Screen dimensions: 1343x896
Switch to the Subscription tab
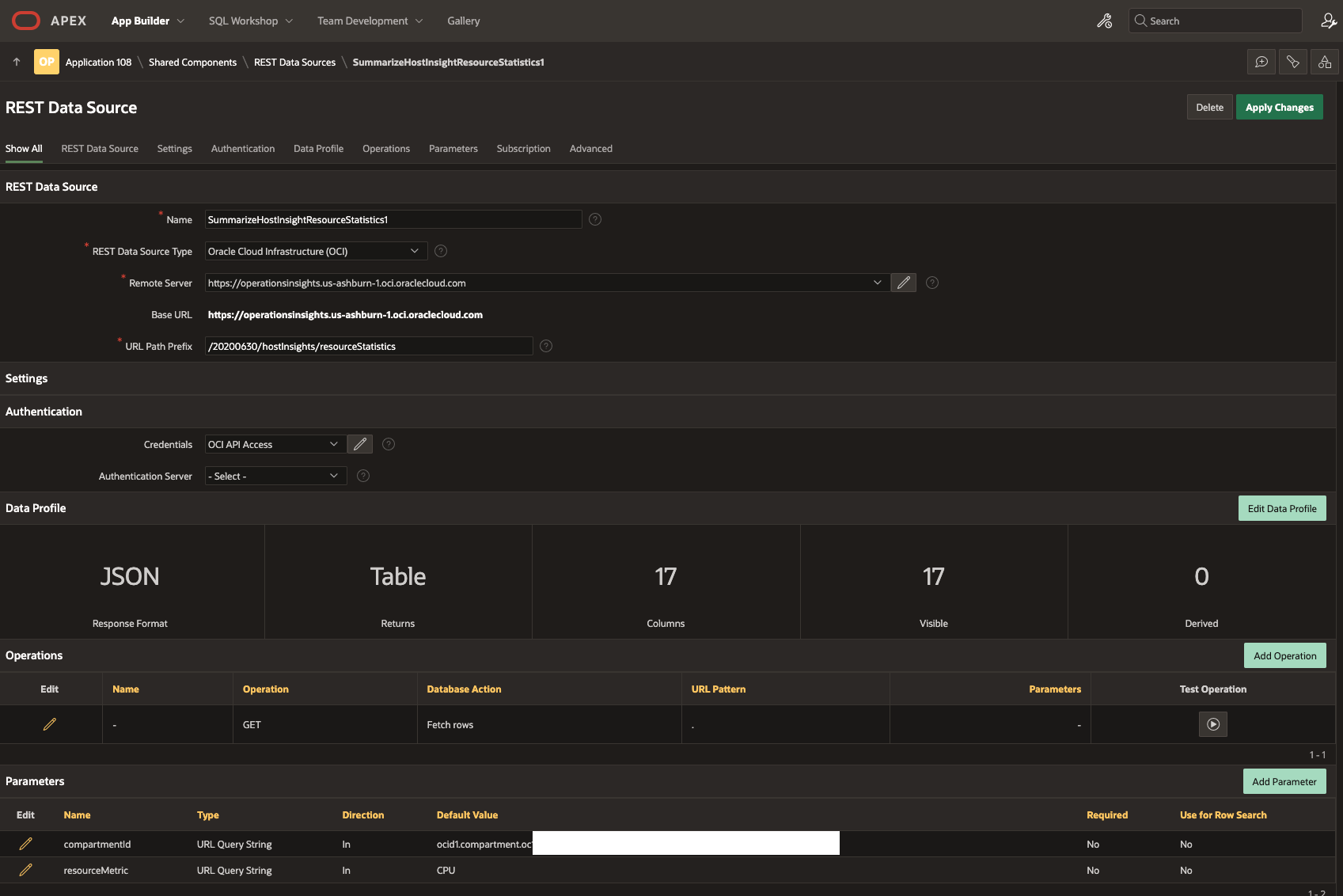tap(524, 148)
